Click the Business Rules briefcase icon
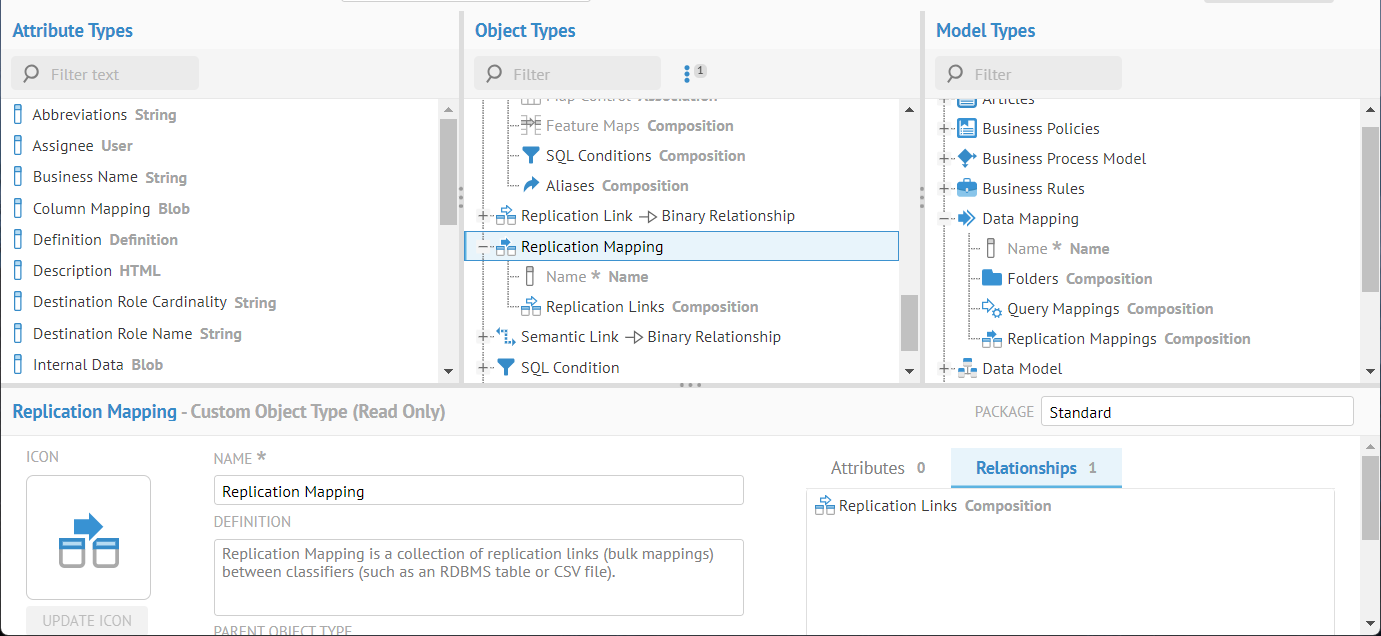This screenshot has width=1381, height=636. pos(967,188)
